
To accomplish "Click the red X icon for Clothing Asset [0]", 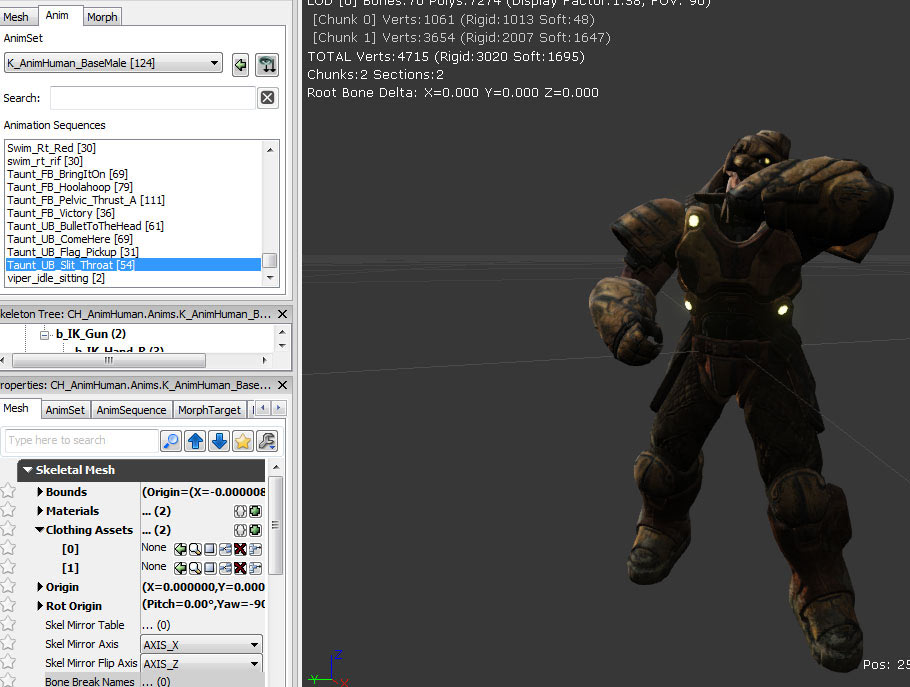I will pos(240,549).
